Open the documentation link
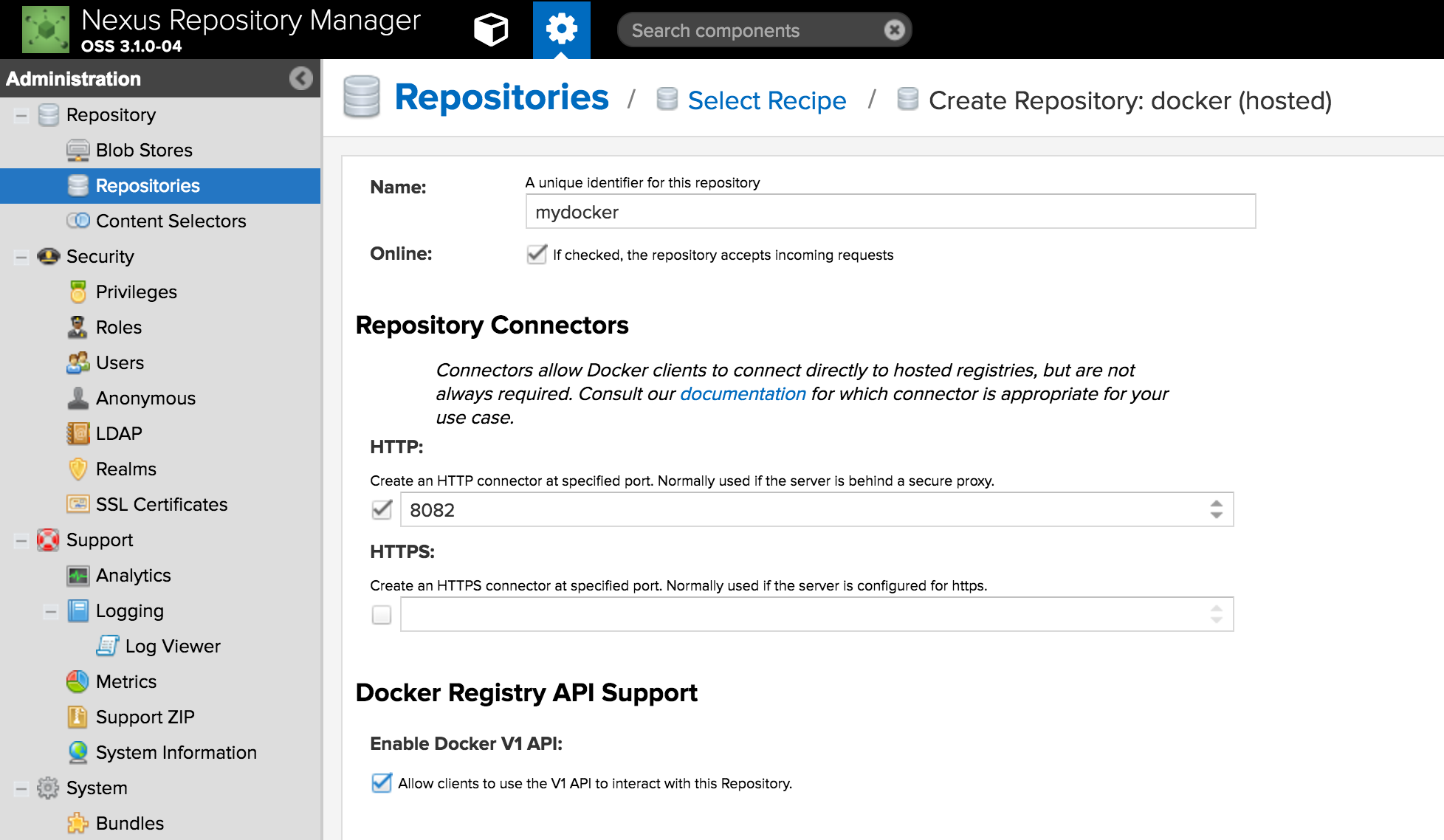 [x=743, y=394]
